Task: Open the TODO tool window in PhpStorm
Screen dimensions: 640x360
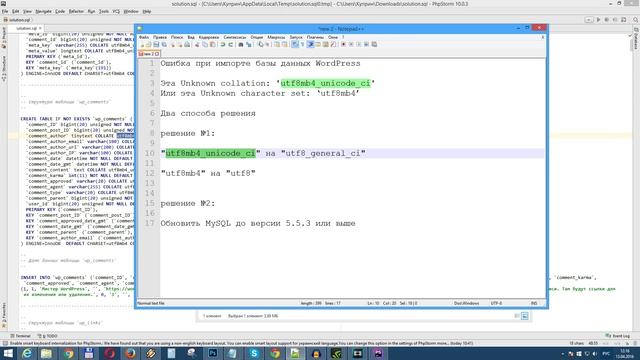Action: click(48, 336)
